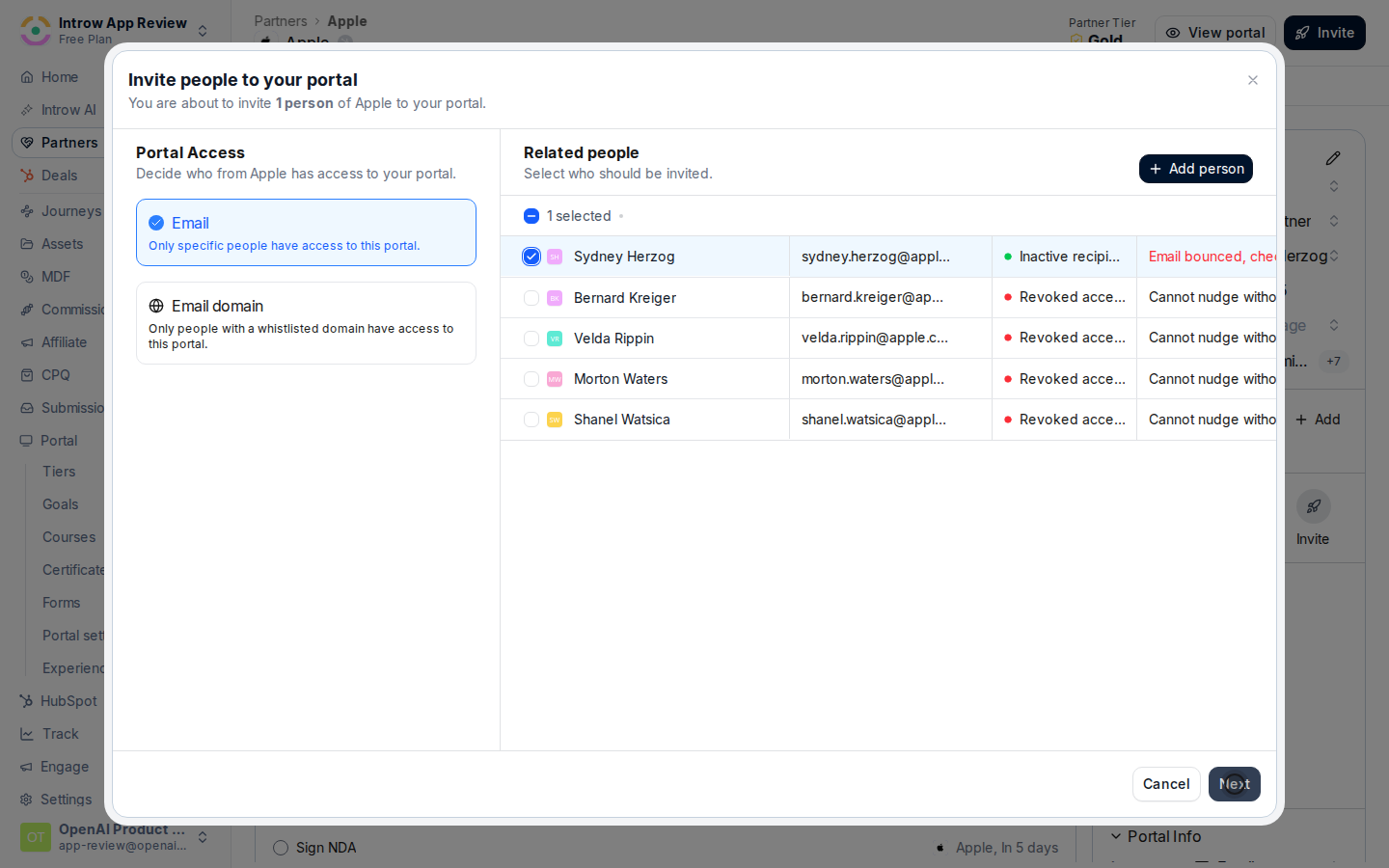The height and width of the screenshot is (868, 1389).
Task: Close the invite dialog with the X icon
Action: click(x=1253, y=80)
